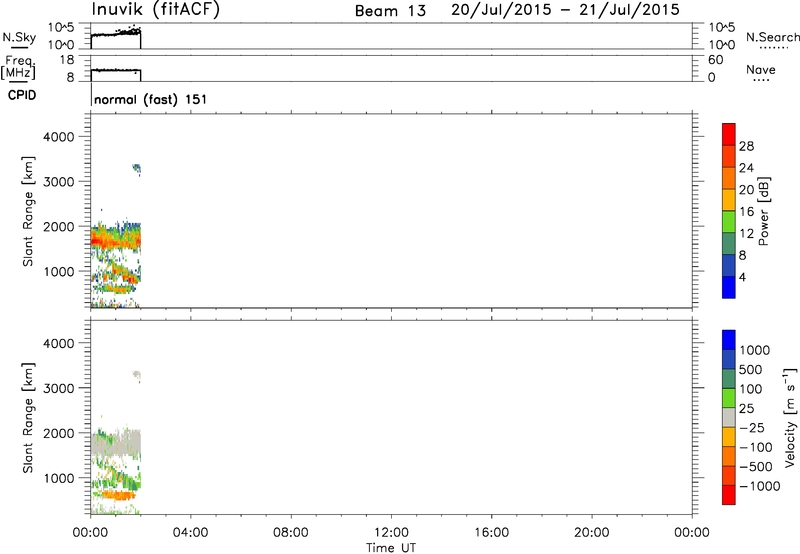Click the 08:00 time axis label

pyautogui.click(x=290, y=533)
